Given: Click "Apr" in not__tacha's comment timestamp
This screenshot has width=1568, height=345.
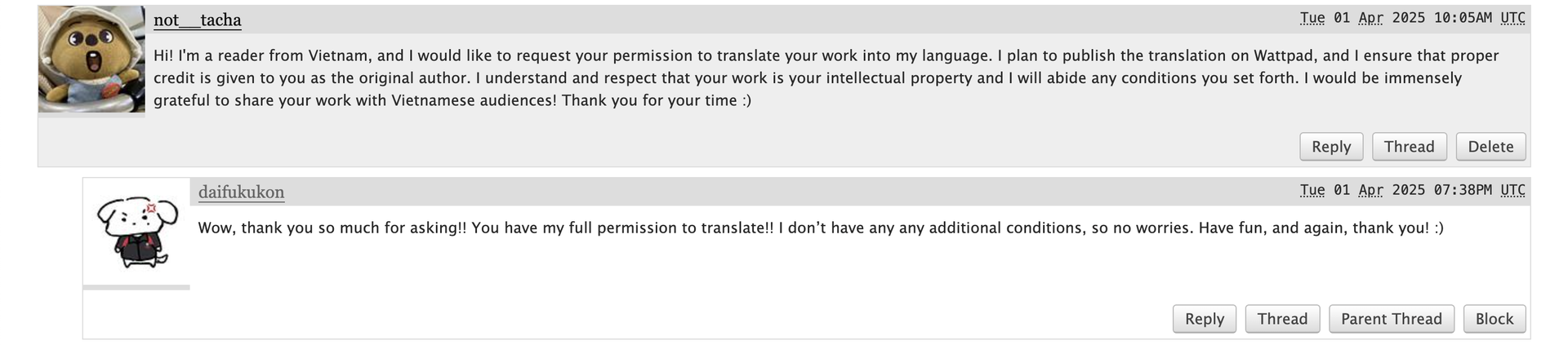Looking at the screenshot, I should click(x=1370, y=18).
